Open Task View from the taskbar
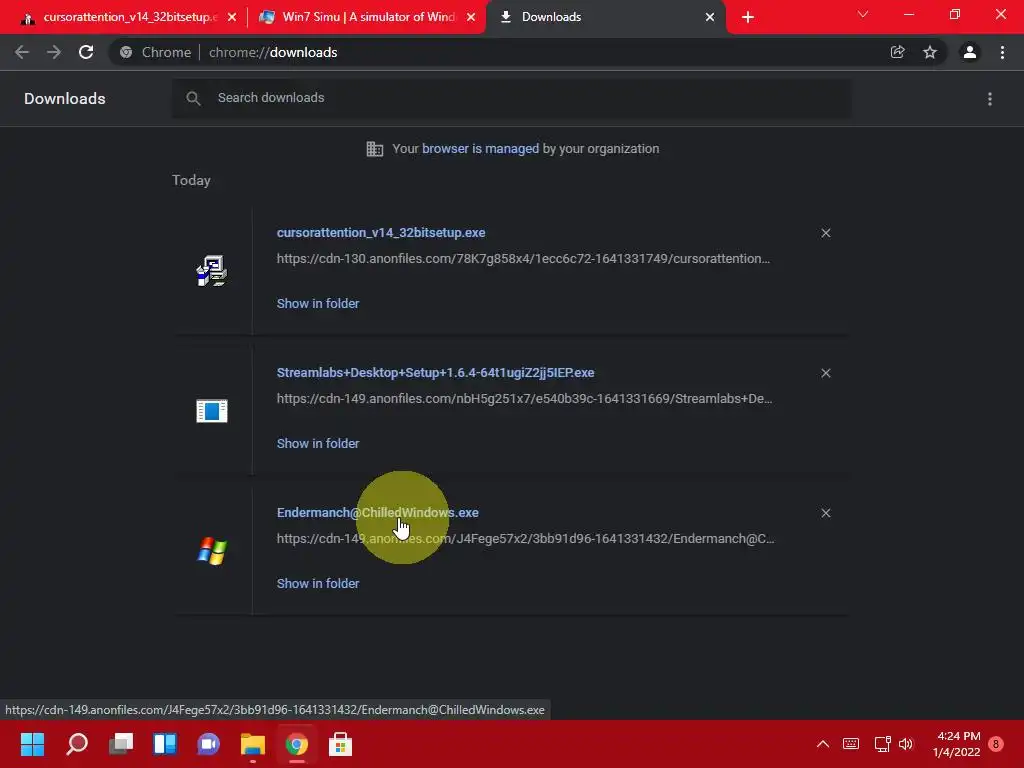Screen dimensions: 1024x768 121,744
